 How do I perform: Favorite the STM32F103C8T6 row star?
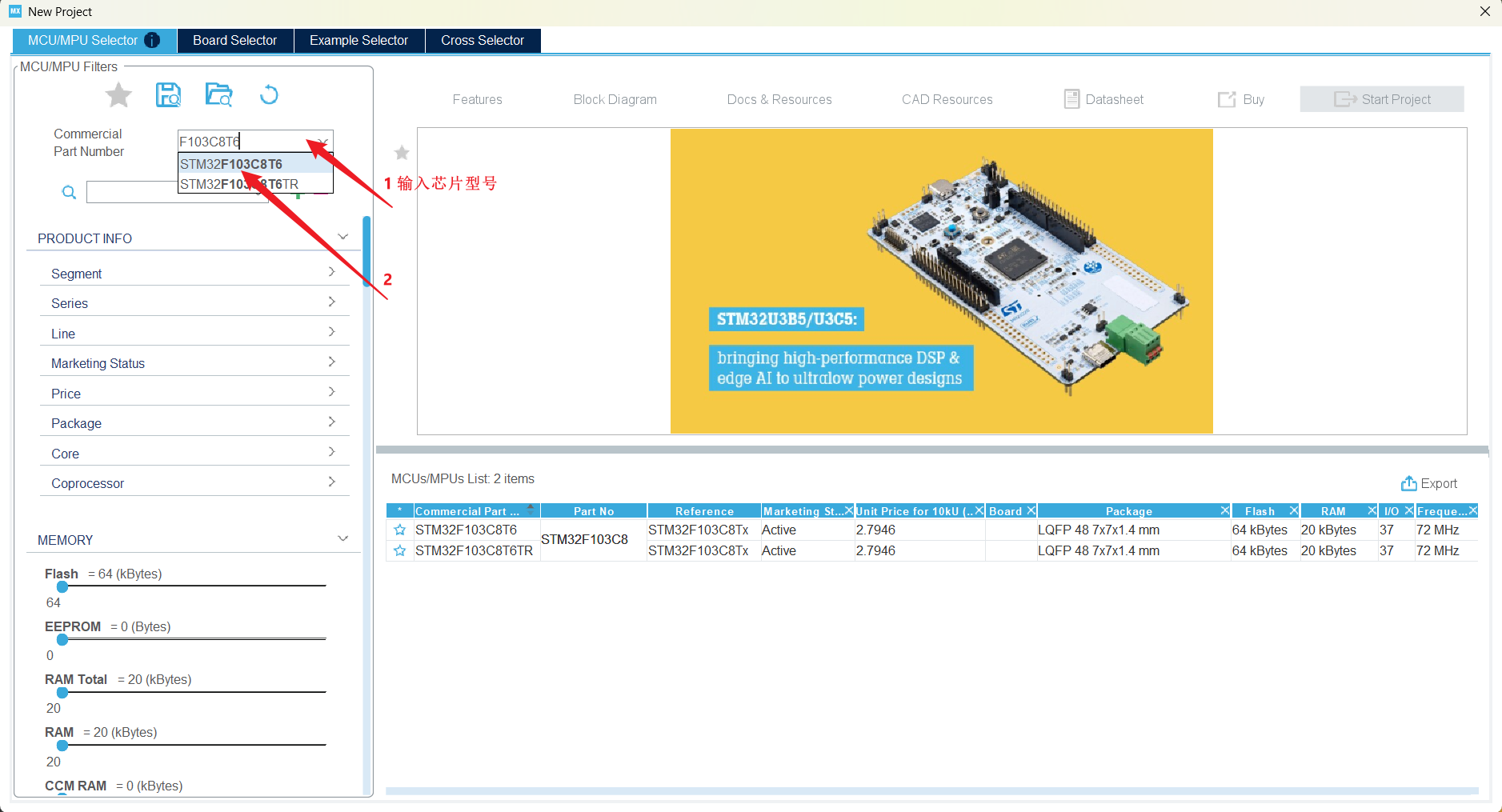[400, 530]
